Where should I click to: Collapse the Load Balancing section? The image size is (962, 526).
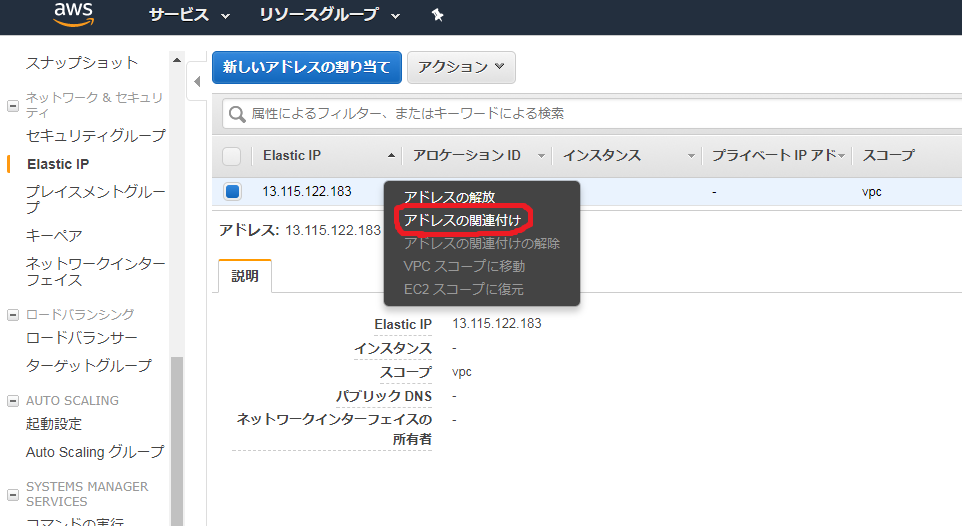(x=13, y=315)
